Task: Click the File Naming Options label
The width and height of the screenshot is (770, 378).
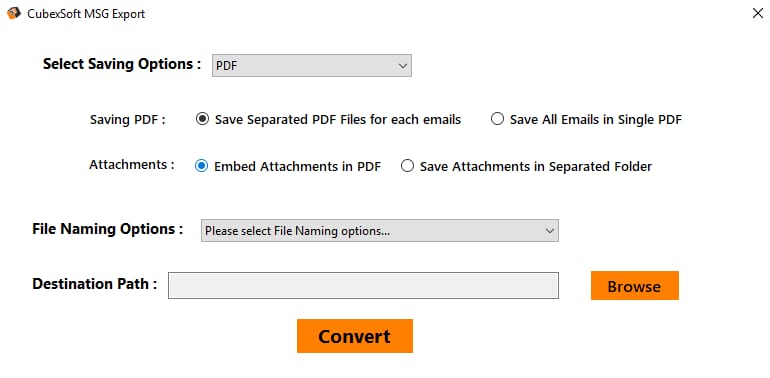Action: coord(108,229)
